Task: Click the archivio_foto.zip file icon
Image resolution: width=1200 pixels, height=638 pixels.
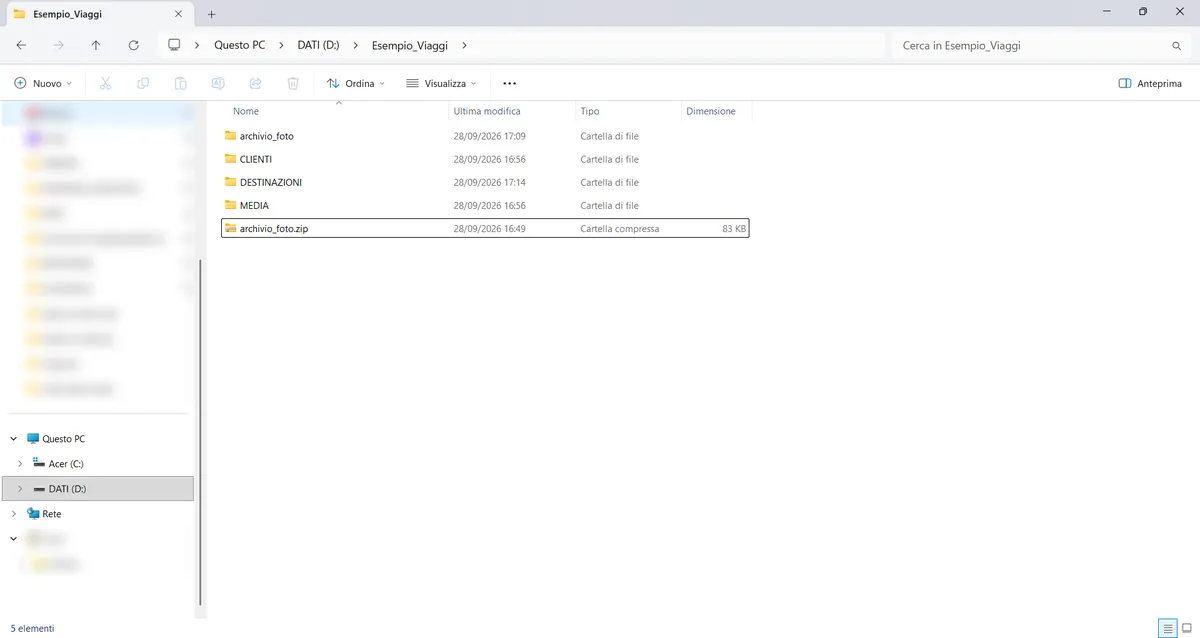Action: pos(230,228)
